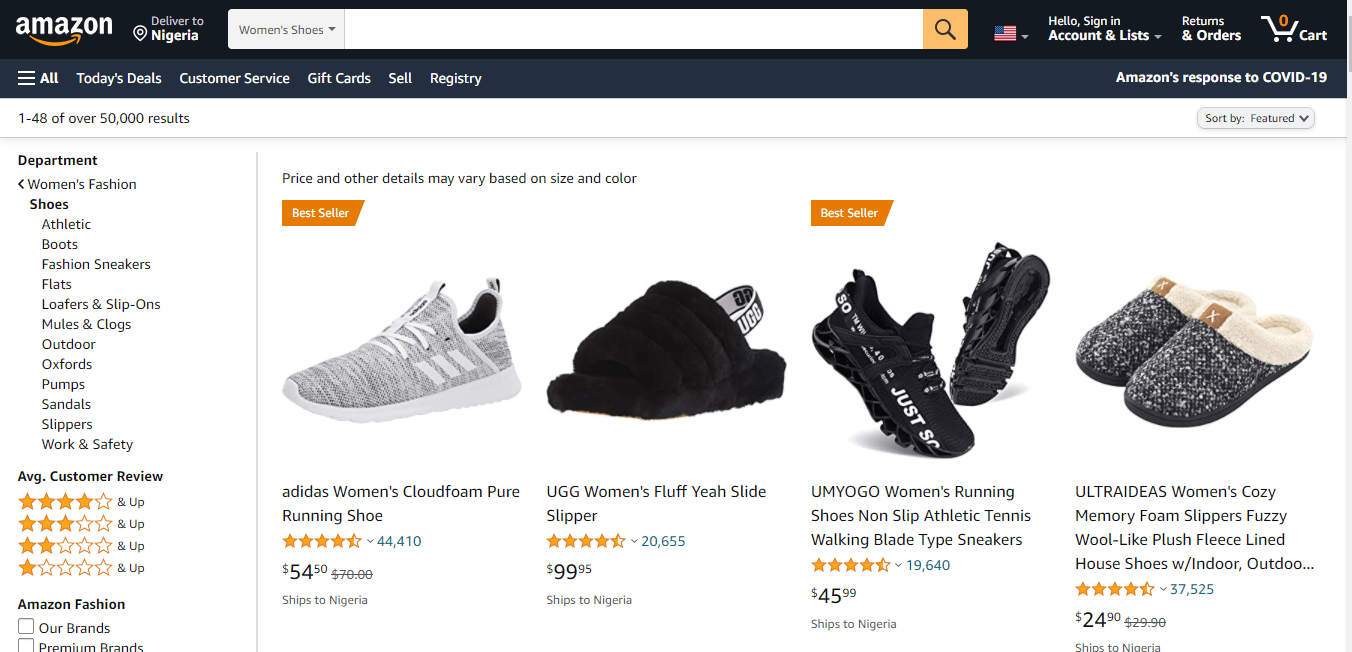
Task: Open Today's Deals in navigation bar
Action: [119, 78]
